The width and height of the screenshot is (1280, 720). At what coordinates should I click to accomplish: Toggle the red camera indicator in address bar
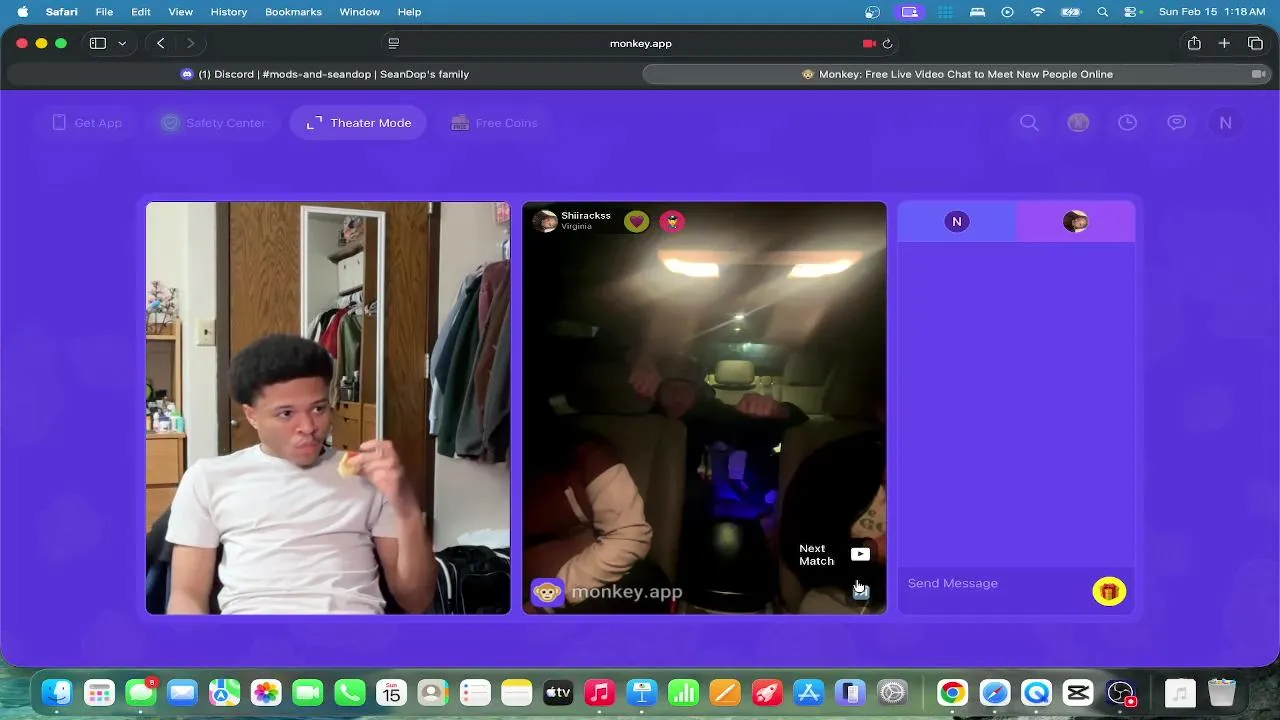[x=869, y=44]
